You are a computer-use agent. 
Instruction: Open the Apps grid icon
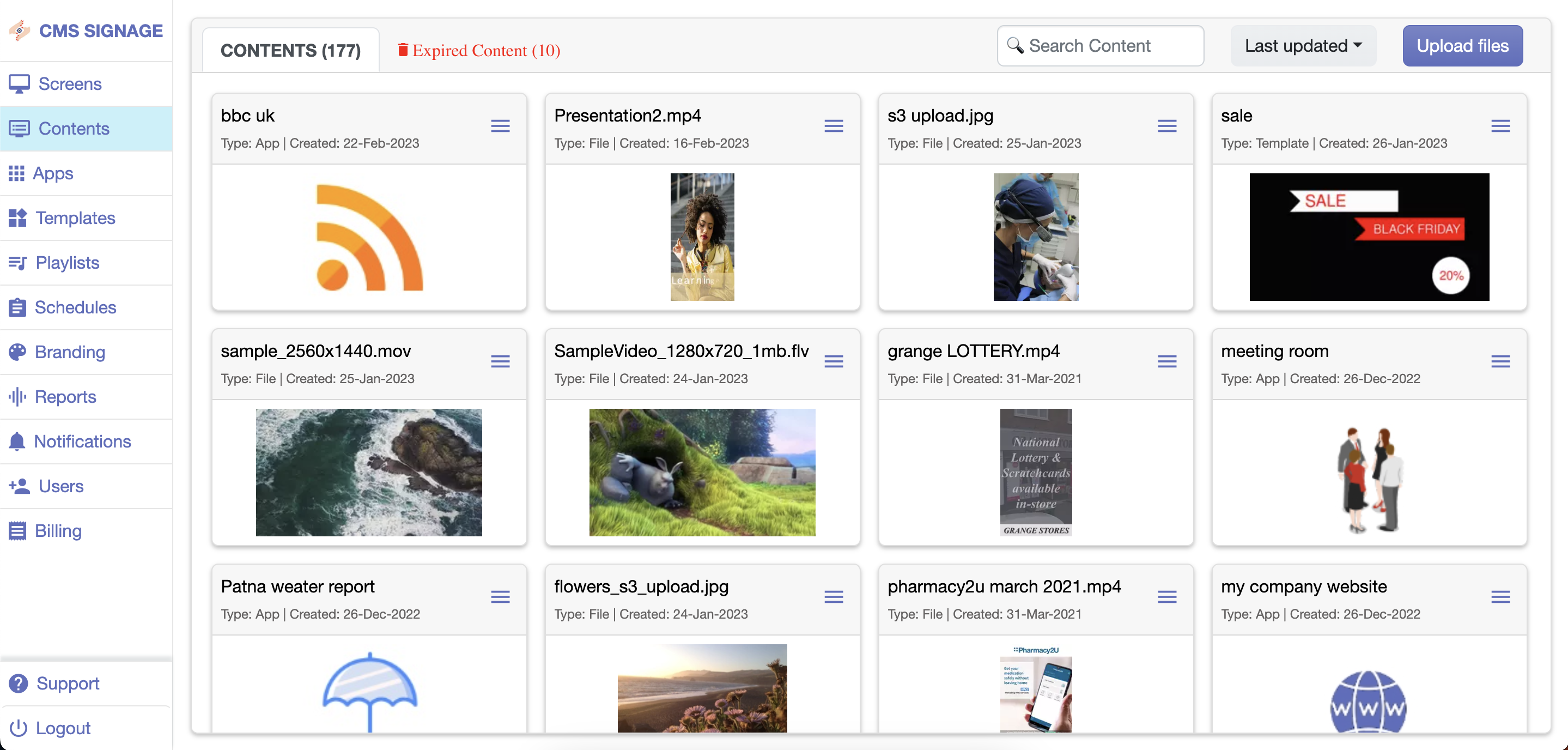[x=16, y=173]
